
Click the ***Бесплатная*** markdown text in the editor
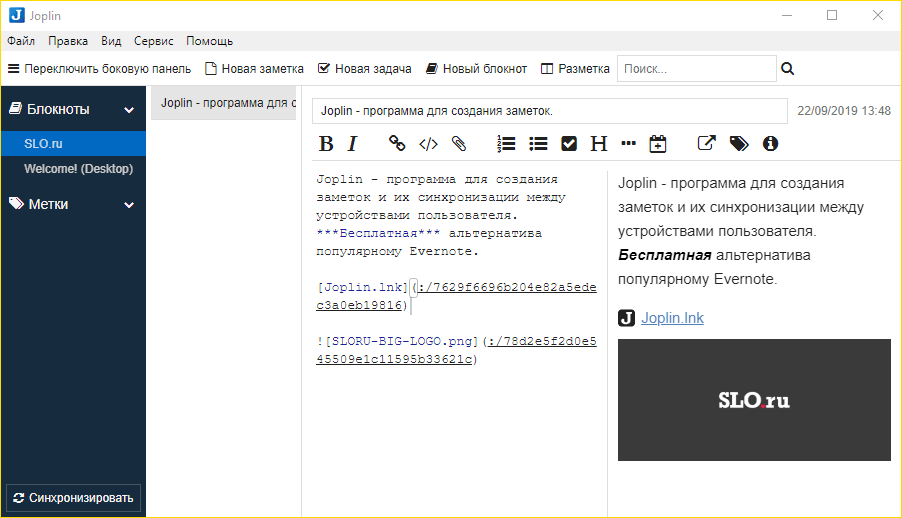pyautogui.click(x=378, y=233)
